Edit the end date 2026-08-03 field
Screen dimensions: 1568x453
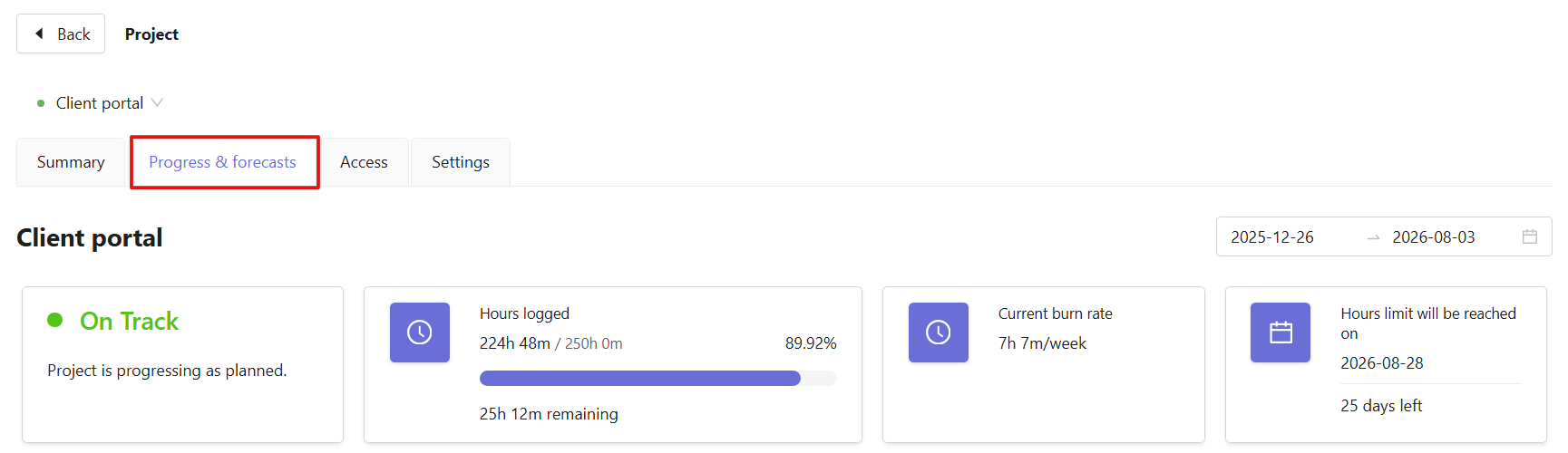1434,237
